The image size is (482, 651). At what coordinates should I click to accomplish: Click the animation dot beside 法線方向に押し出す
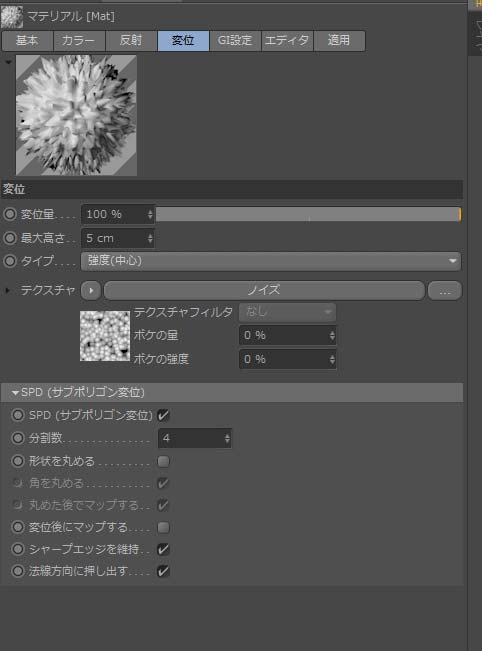click(x=18, y=571)
